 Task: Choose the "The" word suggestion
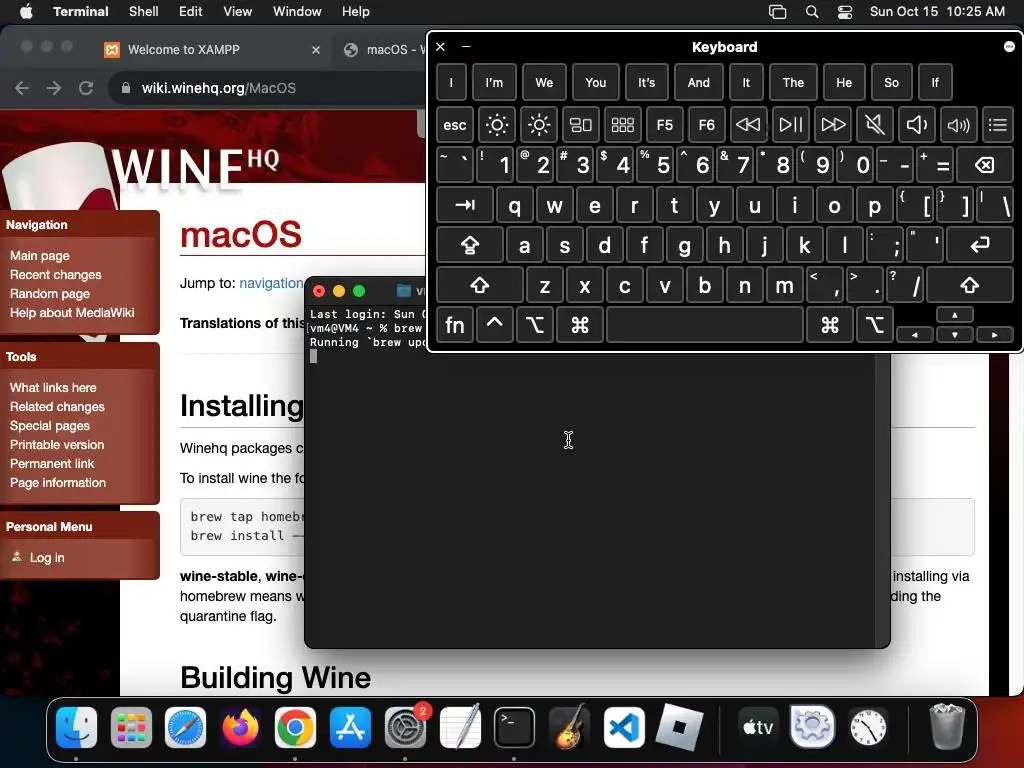coord(793,82)
